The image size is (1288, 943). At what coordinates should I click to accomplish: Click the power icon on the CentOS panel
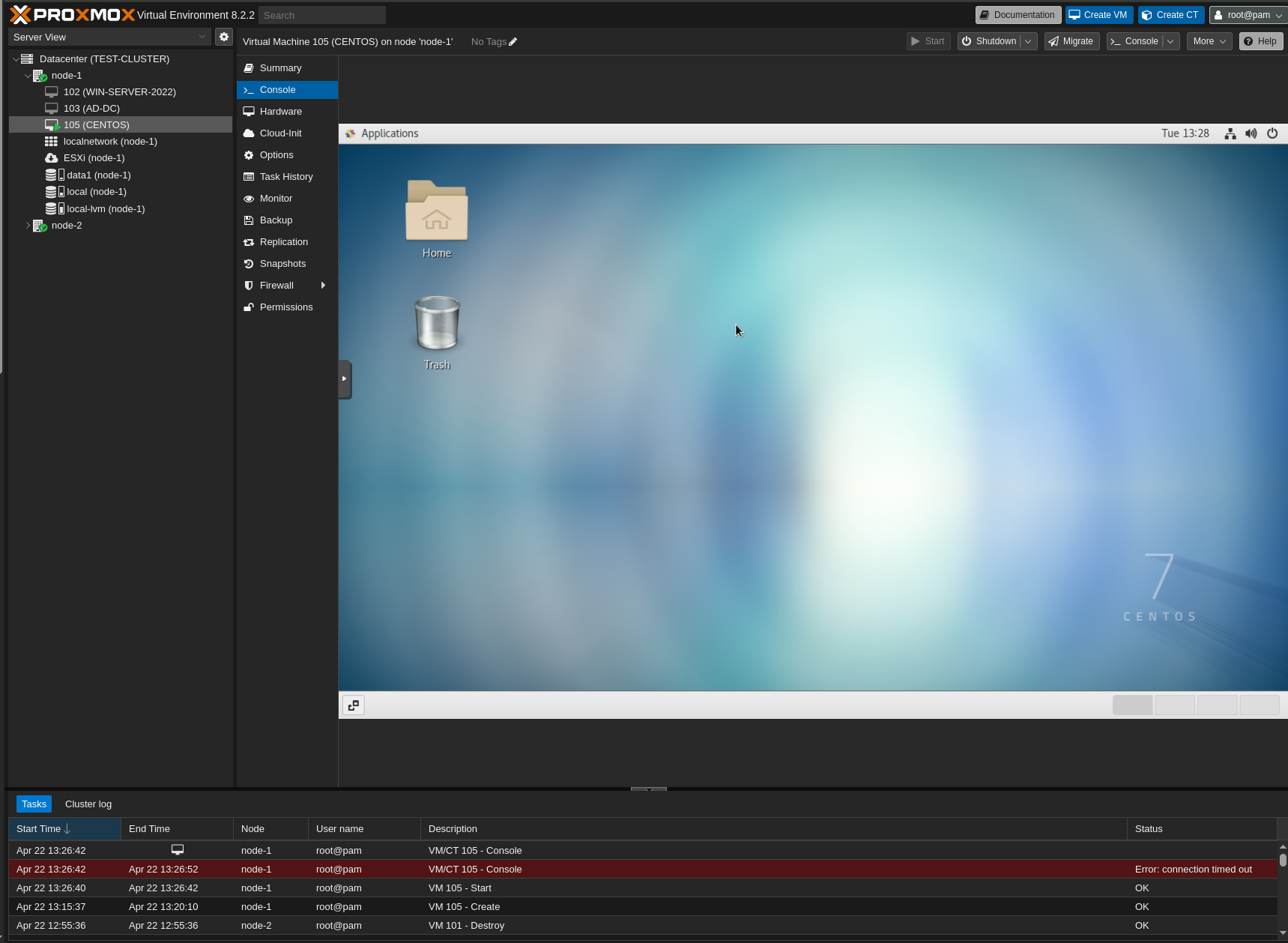point(1272,133)
